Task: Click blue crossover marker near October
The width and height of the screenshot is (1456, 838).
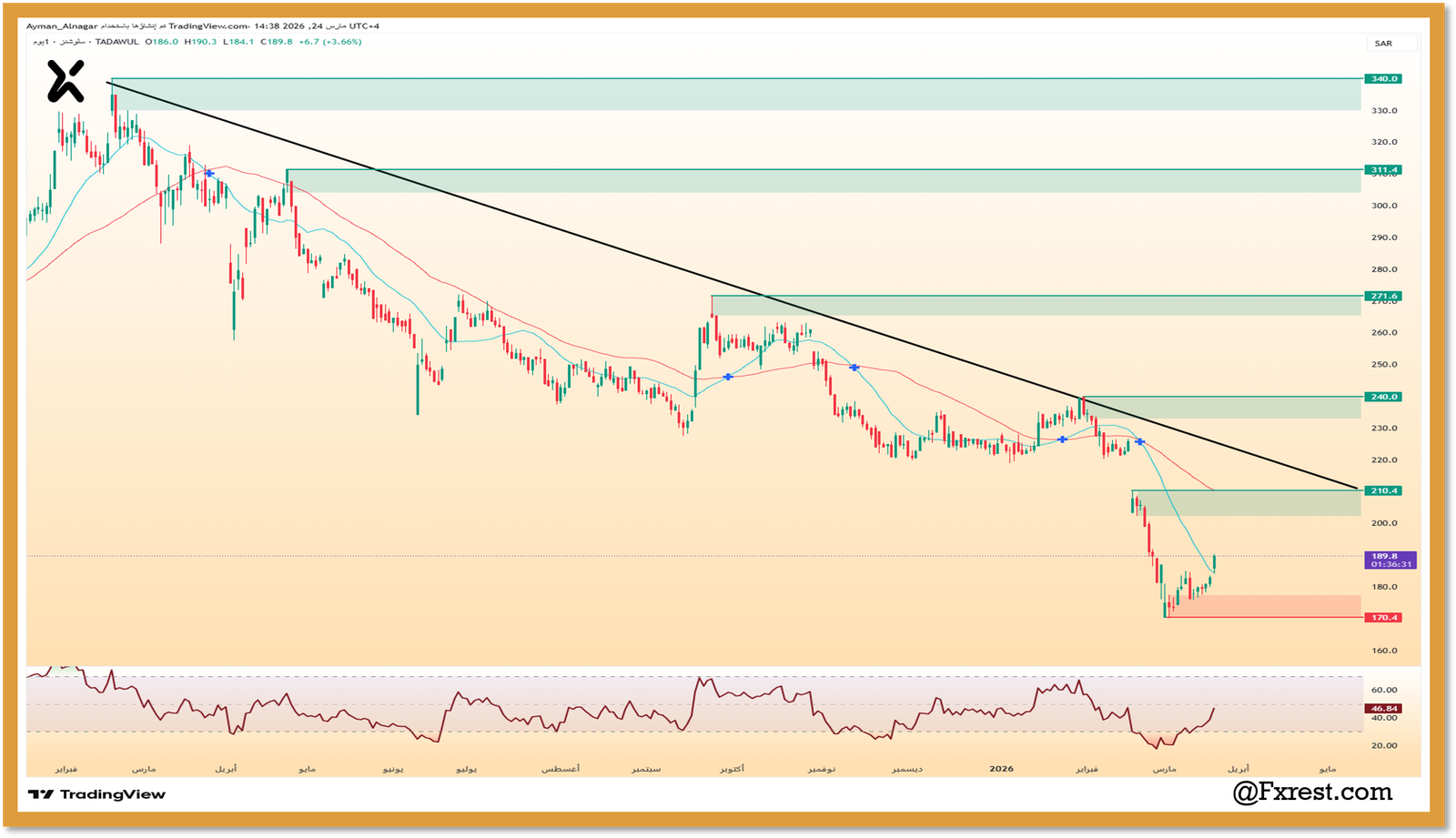Action: pyautogui.click(x=727, y=377)
